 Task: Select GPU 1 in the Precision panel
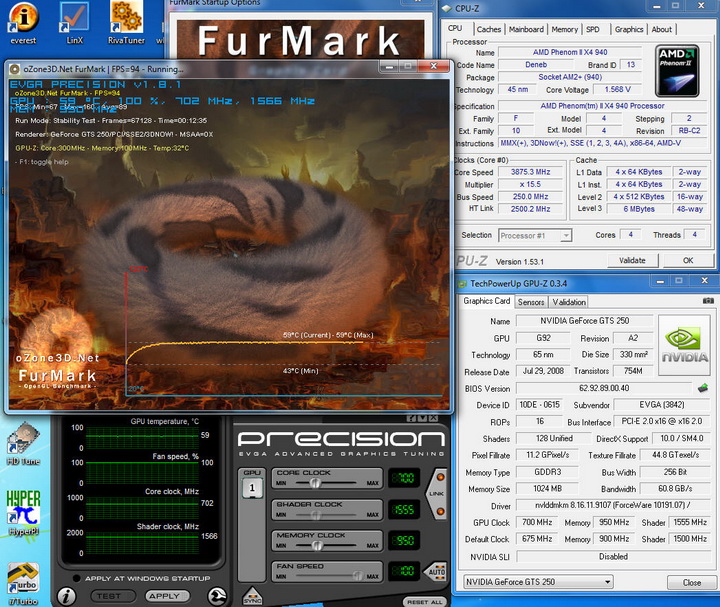click(x=252, y=488)
